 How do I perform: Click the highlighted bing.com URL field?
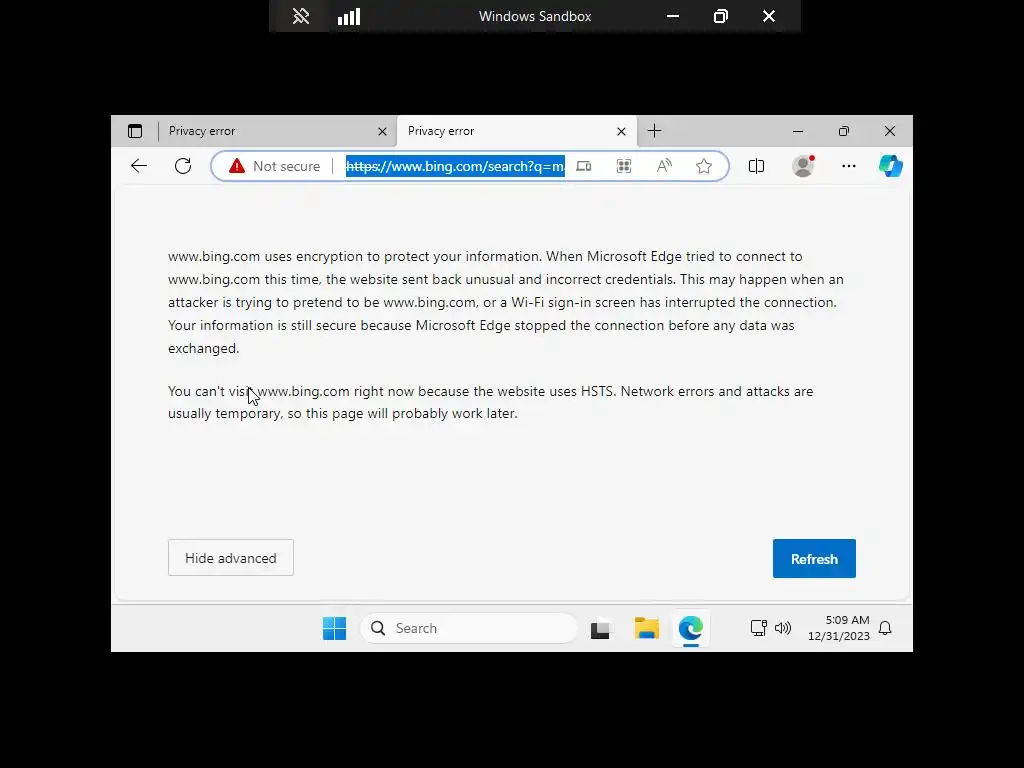[455, 166]
